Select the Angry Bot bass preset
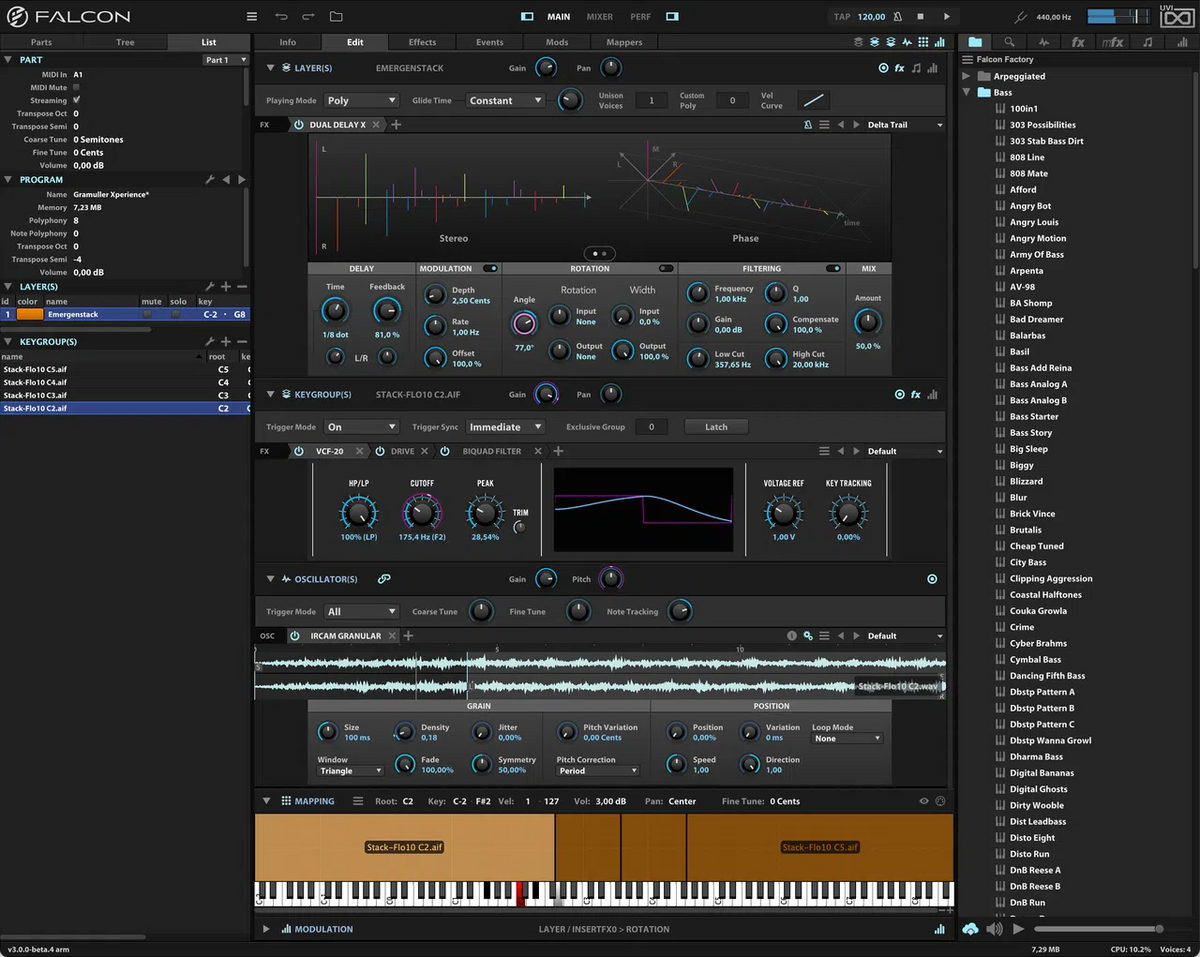 pyautogui.click(x=1030, y=206)
